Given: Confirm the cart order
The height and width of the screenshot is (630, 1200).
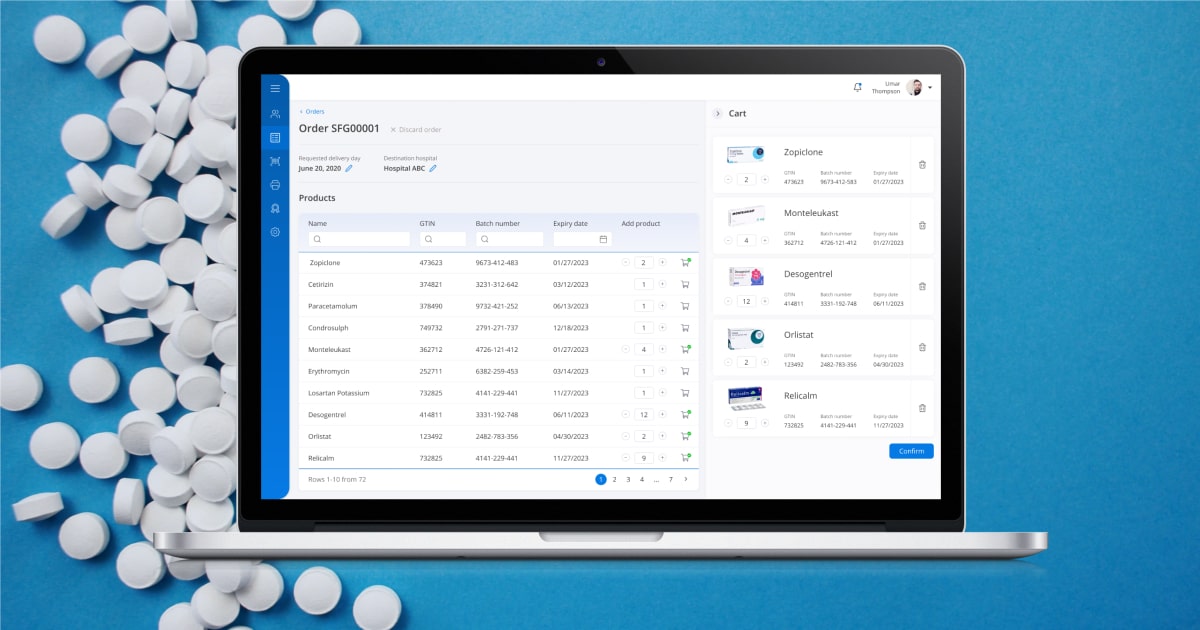Looking at the screenshot, I should coord(911,451).
